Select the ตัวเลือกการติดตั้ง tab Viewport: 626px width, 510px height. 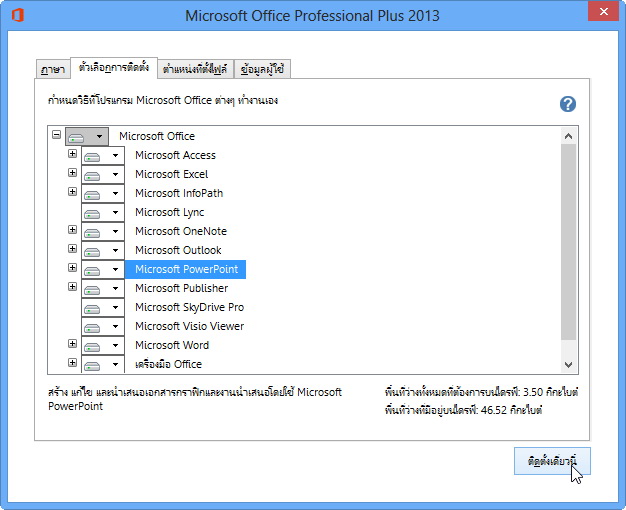tap(114, 67)
